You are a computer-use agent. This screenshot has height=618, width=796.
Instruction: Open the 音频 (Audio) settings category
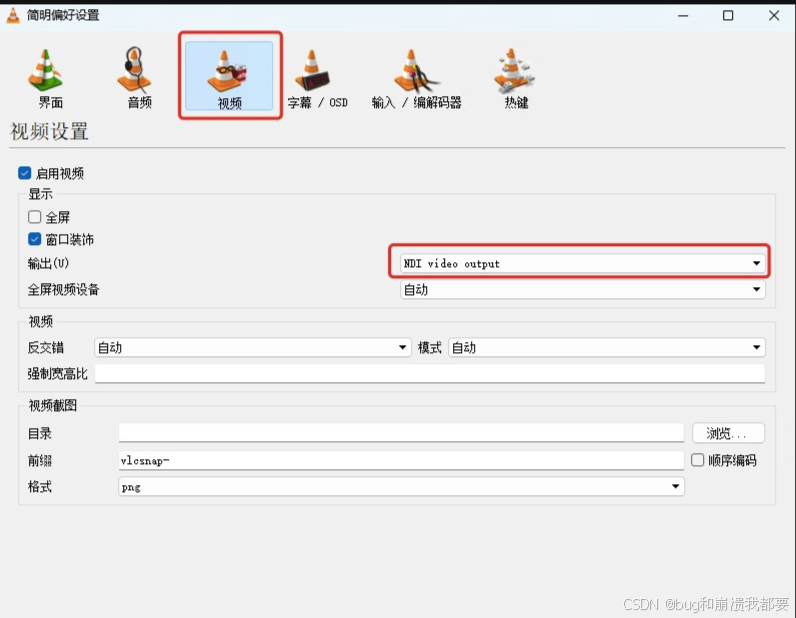coord(137,78)
